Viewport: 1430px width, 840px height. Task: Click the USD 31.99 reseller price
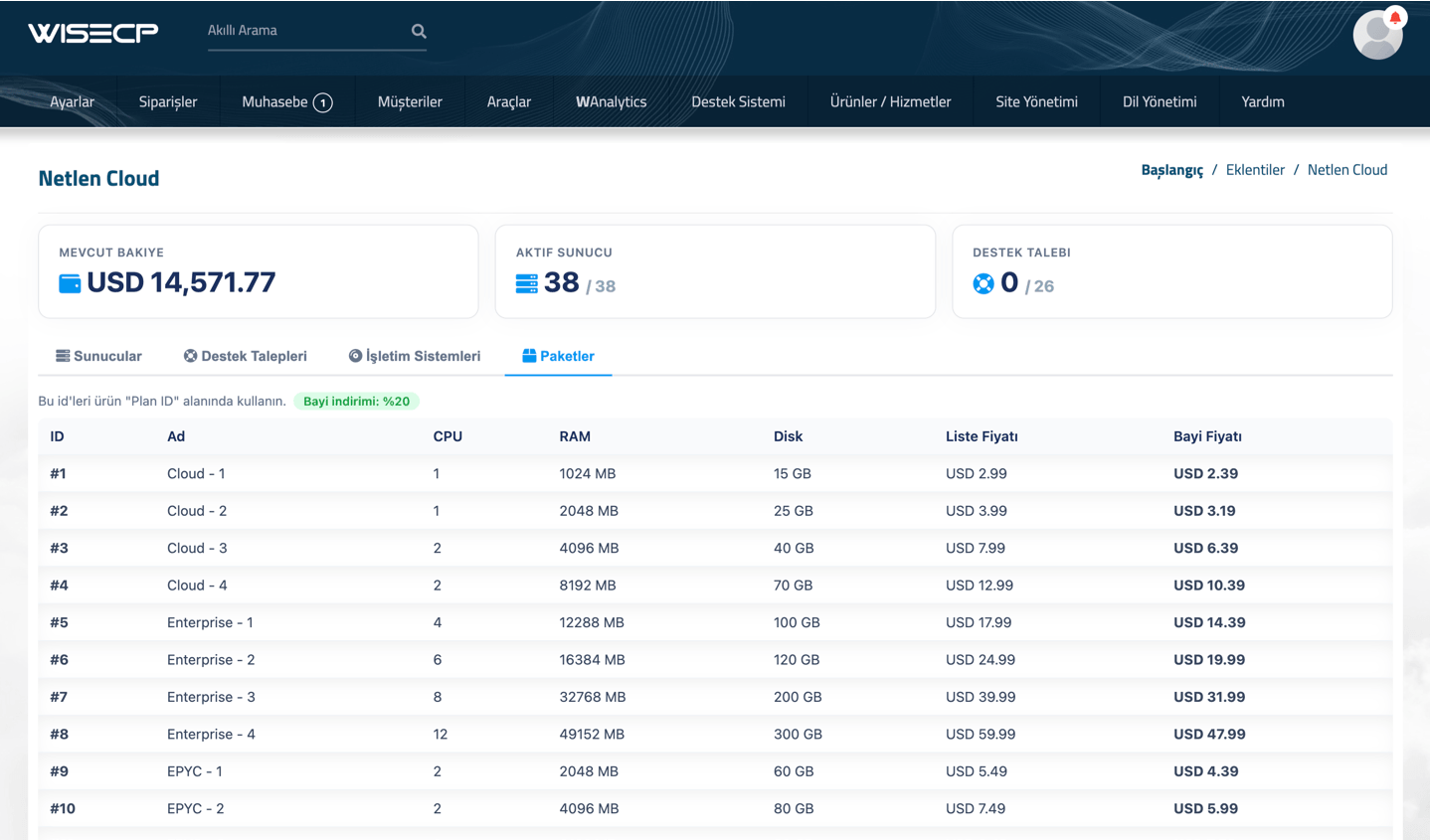1209,698
